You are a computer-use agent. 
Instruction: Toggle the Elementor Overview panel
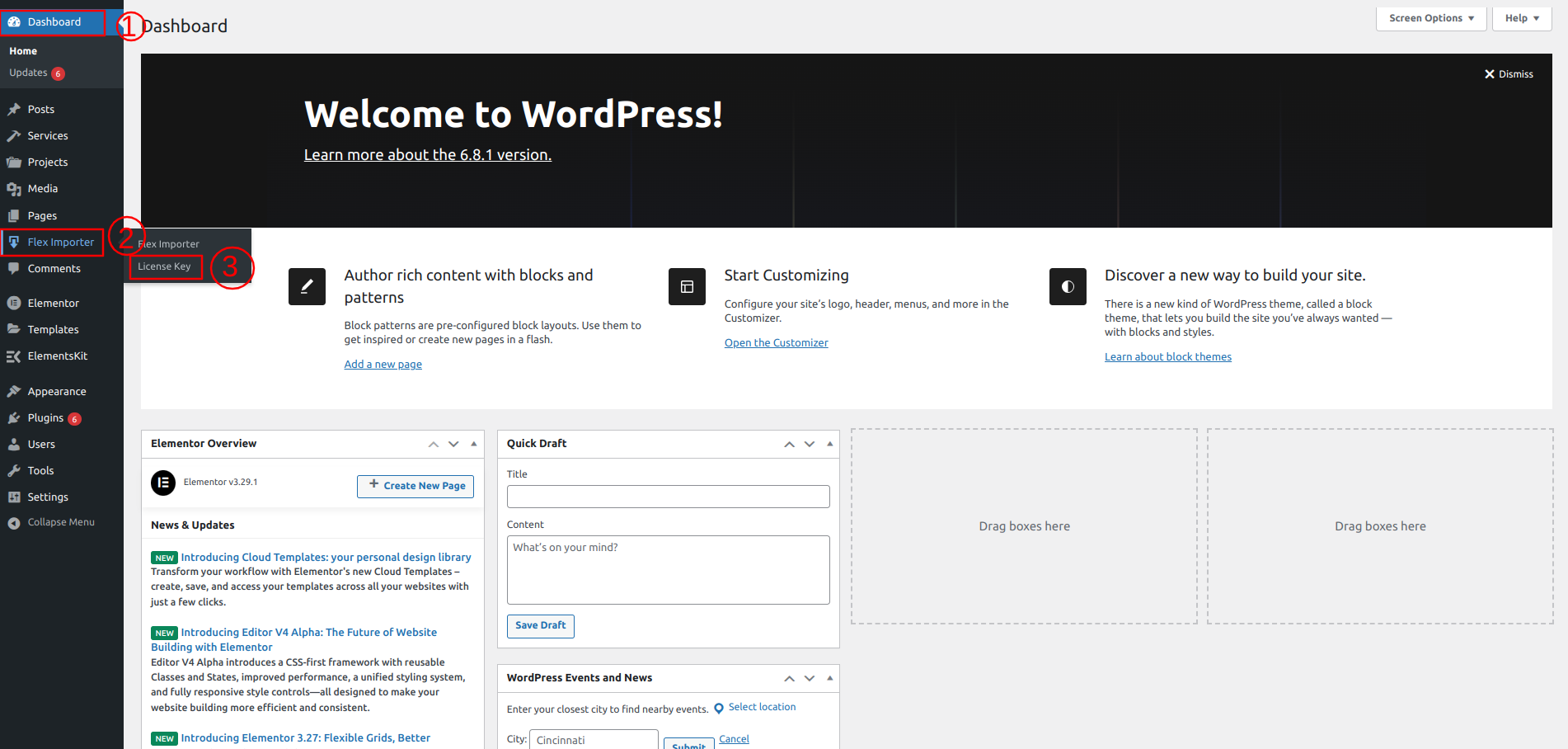[474, 444]
